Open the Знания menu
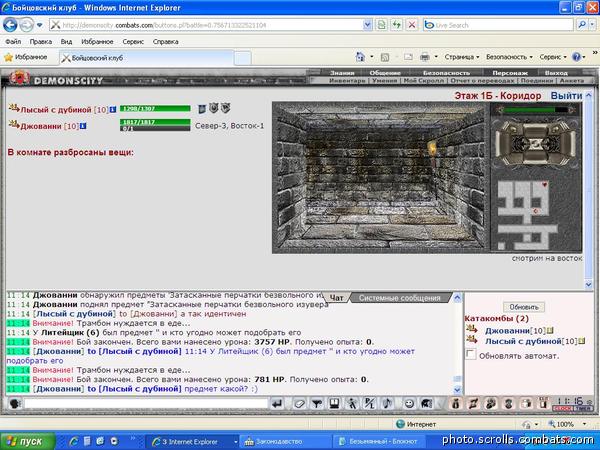This screenshot has height=450, width=600. click(342, 73)
